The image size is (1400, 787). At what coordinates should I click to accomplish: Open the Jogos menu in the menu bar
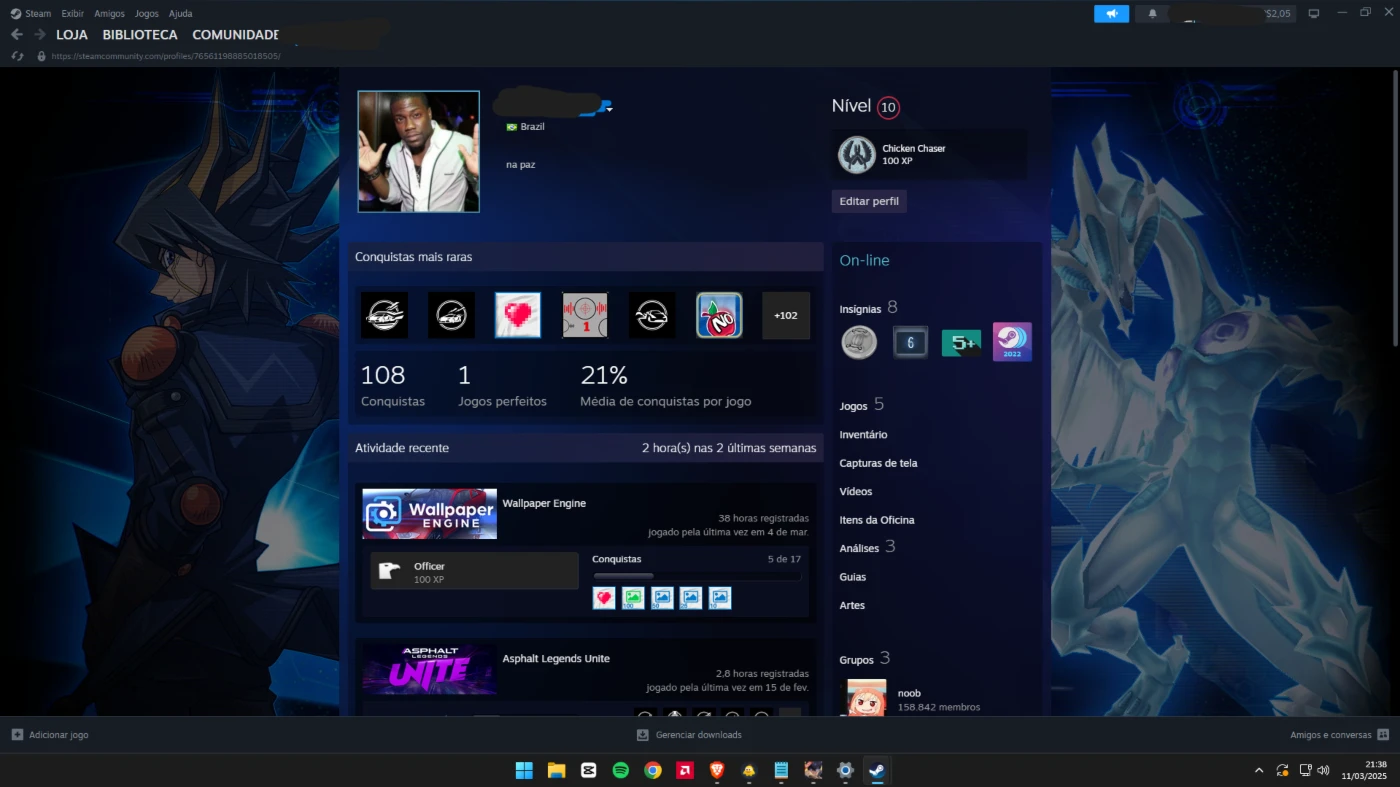[x=147, y=13]
